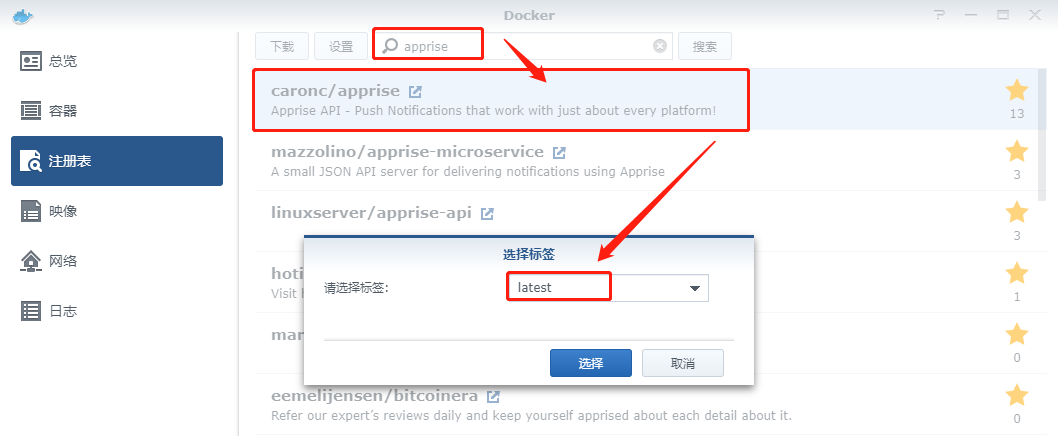The image size is (1058, 436).
Task: Open external link for mazzolino/apprise-microservice
Action: 559,153
